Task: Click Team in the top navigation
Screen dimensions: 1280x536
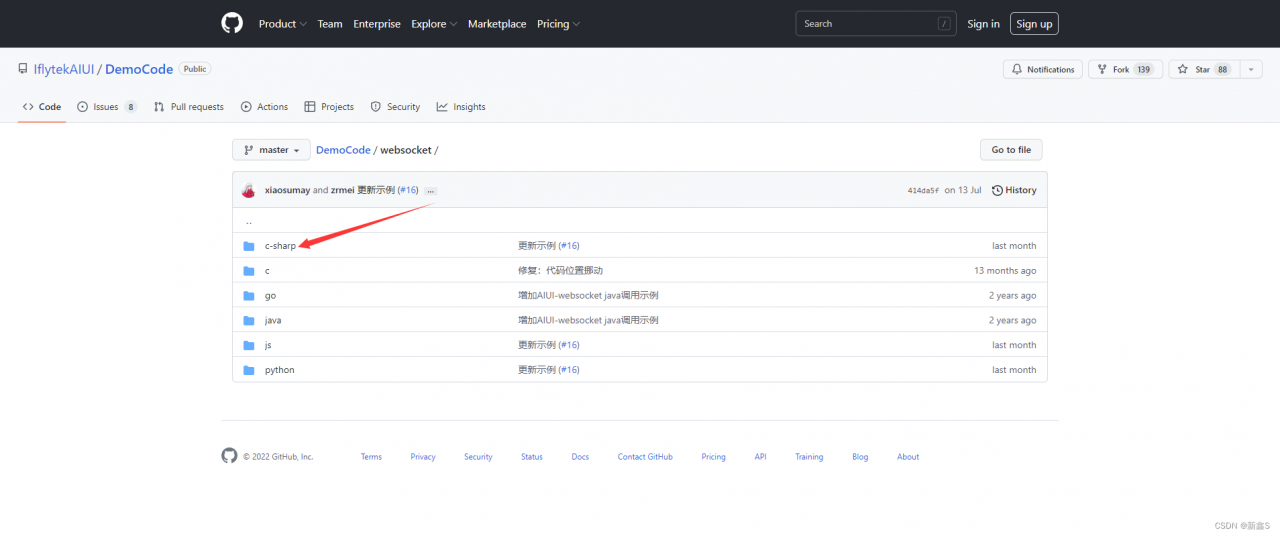Action: click(x=330, y=24)
